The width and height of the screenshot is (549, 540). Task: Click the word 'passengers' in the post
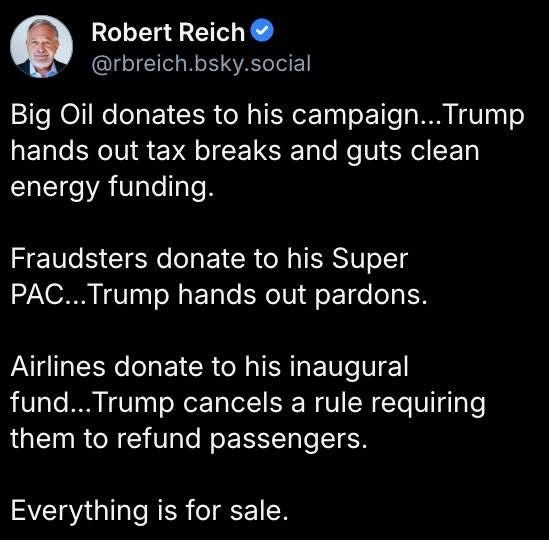(x=285, y=441)
